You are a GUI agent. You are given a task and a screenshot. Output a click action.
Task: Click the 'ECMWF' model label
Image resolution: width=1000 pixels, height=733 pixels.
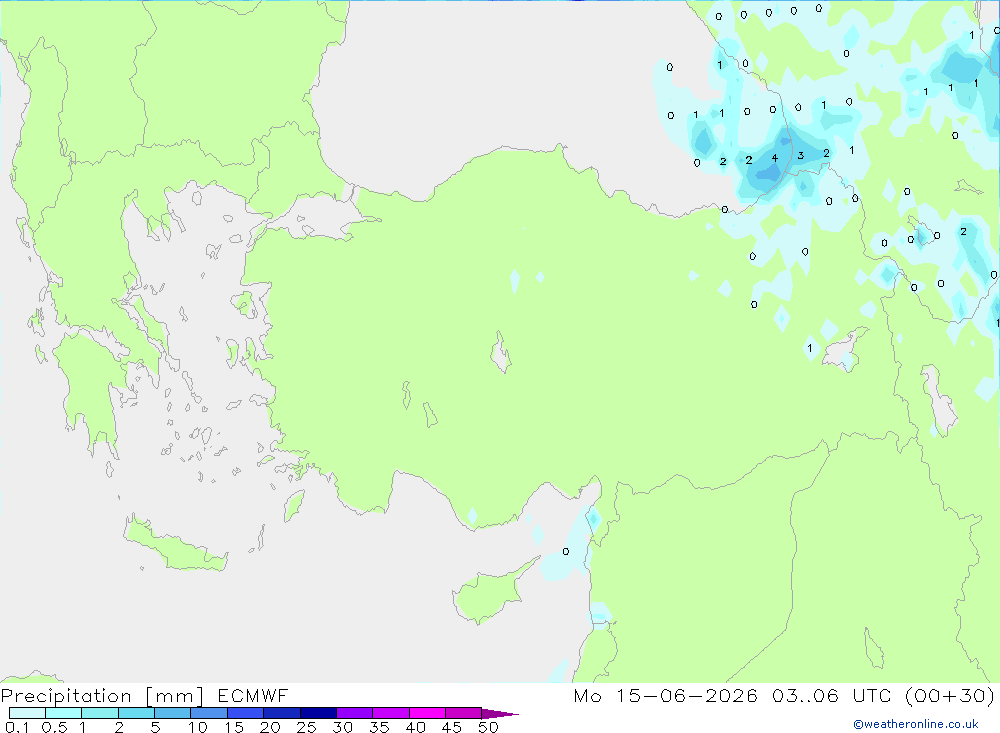(x=253, y=695)
